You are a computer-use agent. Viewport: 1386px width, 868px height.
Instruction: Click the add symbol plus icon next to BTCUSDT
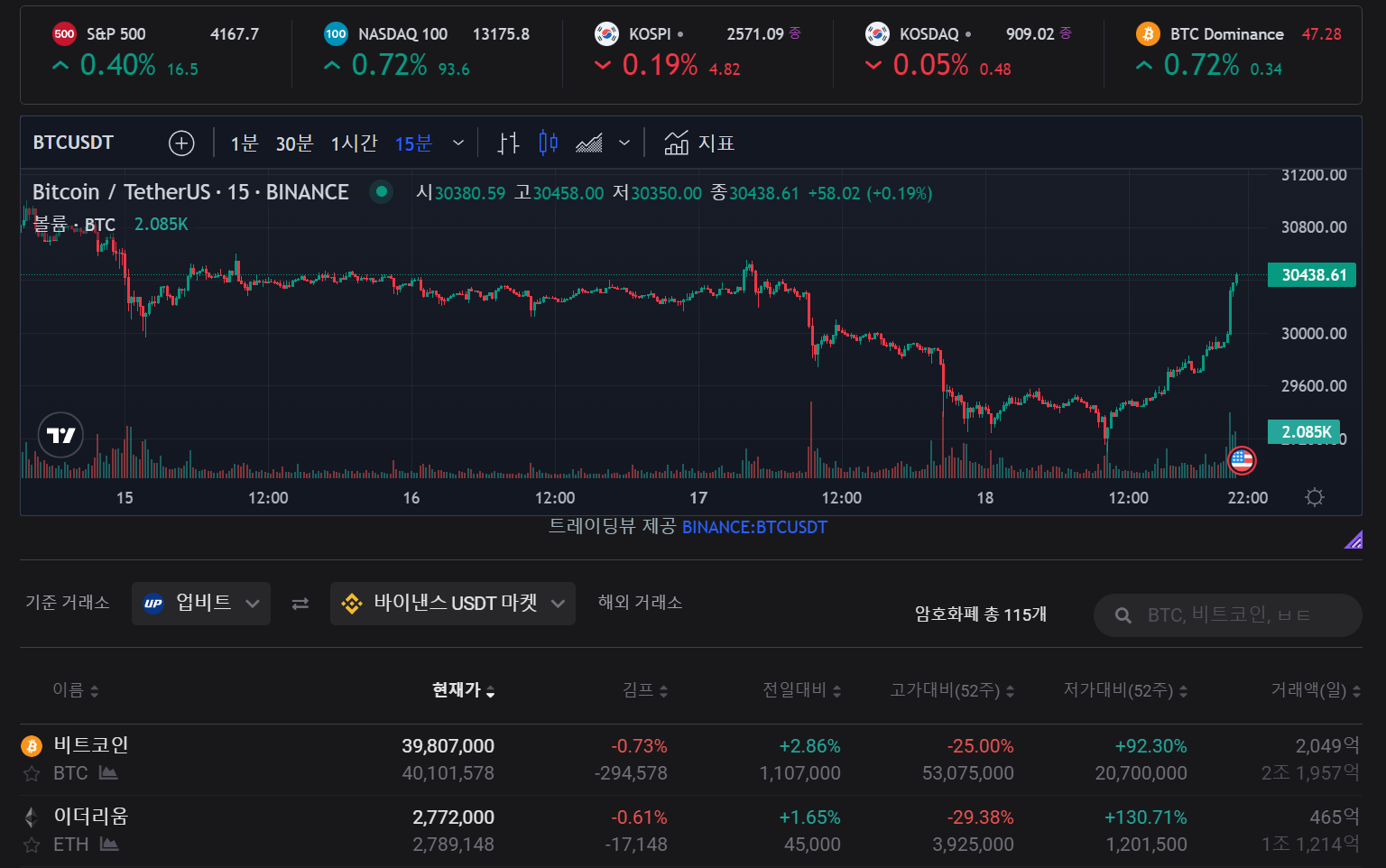click(x=181, y=143)
